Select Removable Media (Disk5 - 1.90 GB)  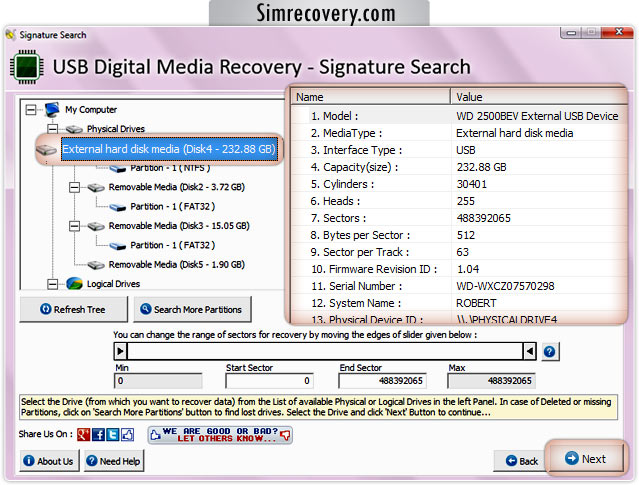[x=176, y=265]
